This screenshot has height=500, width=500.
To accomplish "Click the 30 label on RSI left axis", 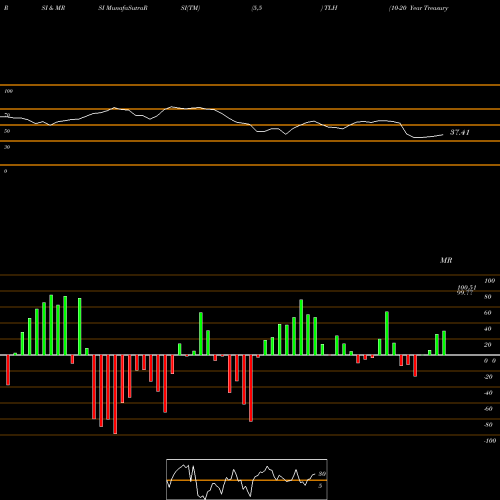I will [x=7, y=147].
